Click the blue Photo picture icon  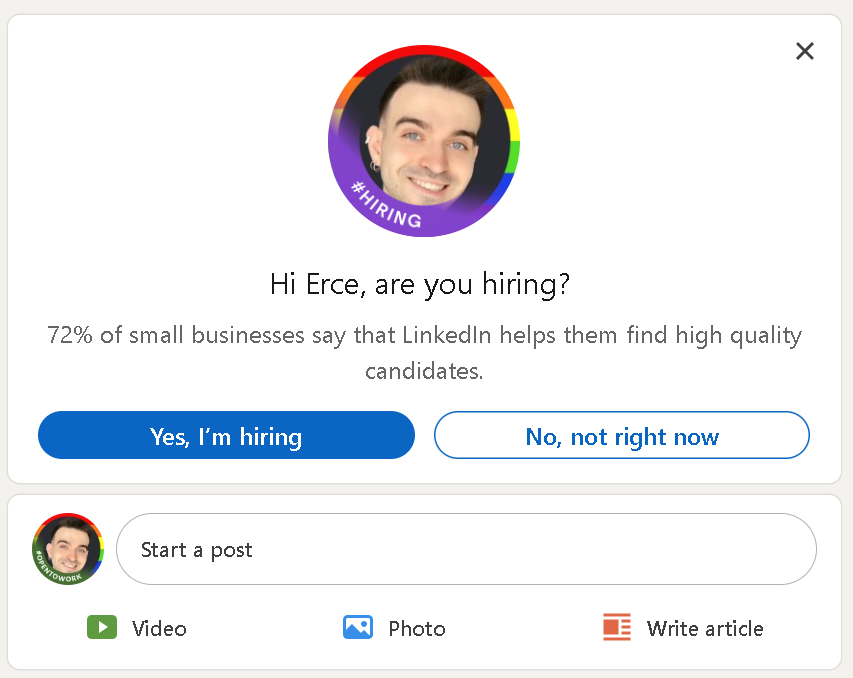click(357, 628)
